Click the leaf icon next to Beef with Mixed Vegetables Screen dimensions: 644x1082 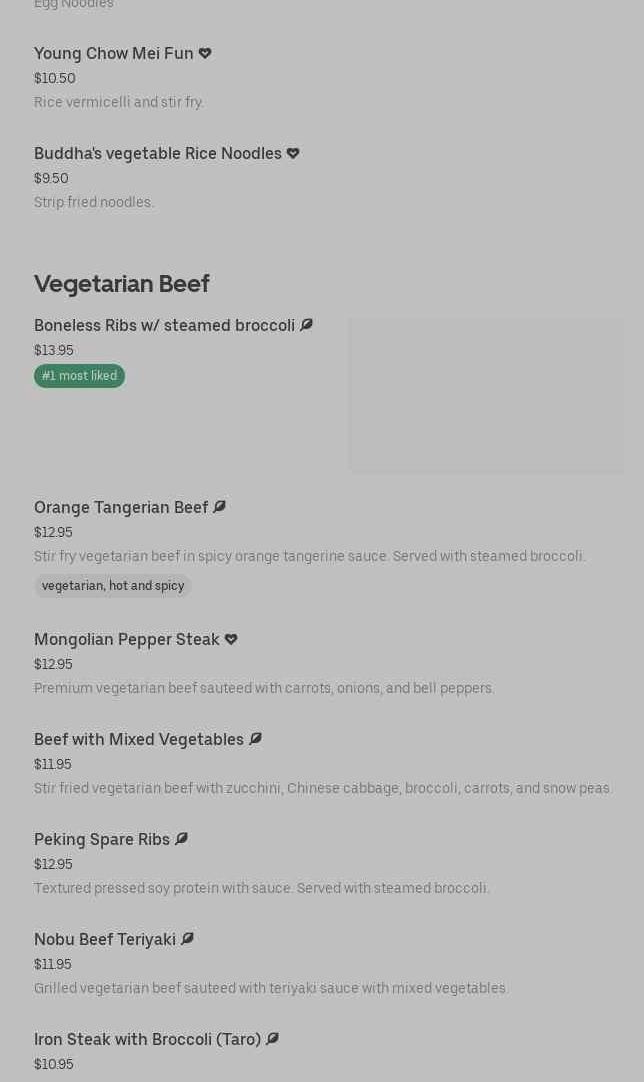tap(255, 739)
